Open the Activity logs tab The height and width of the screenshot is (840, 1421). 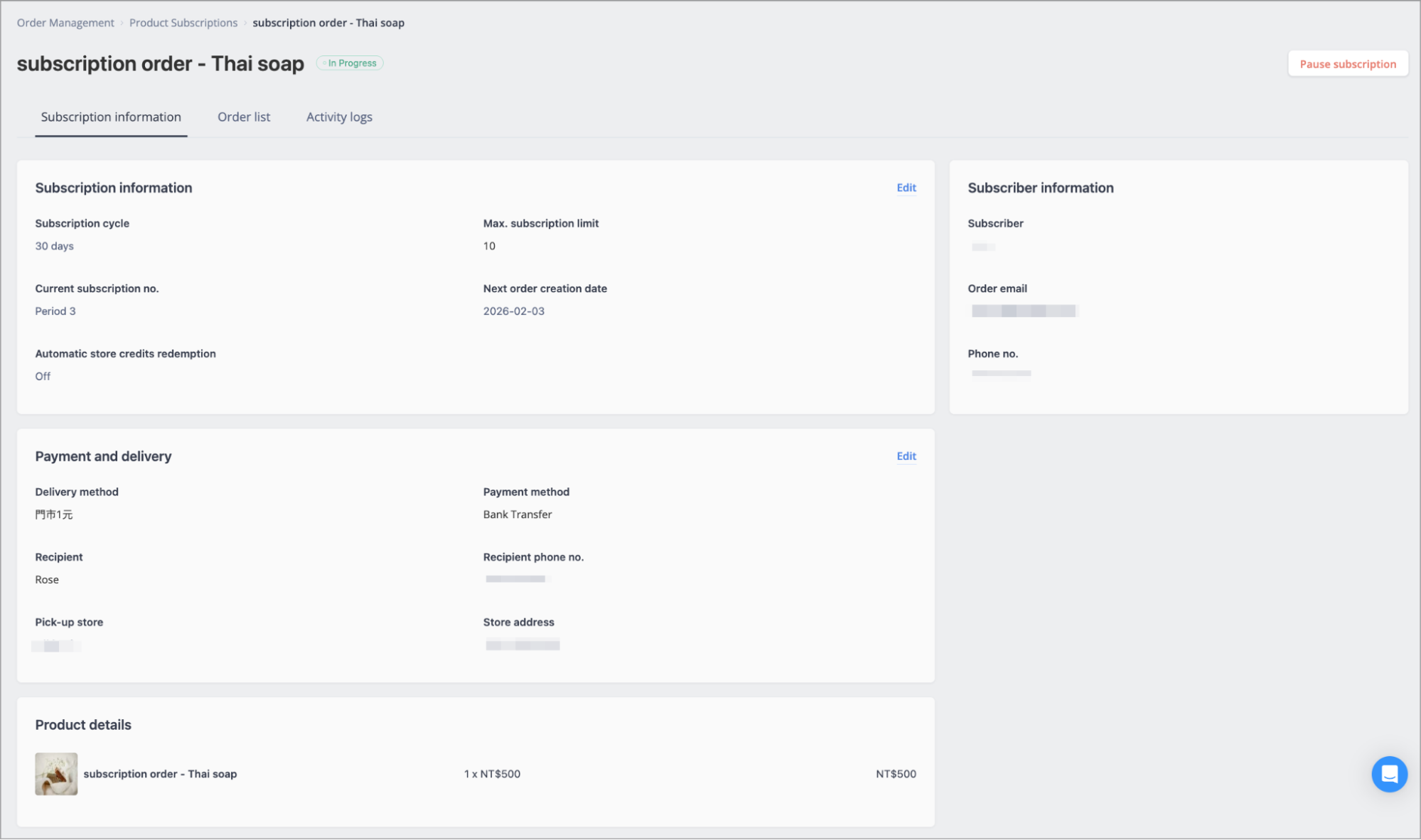(339, 117)
